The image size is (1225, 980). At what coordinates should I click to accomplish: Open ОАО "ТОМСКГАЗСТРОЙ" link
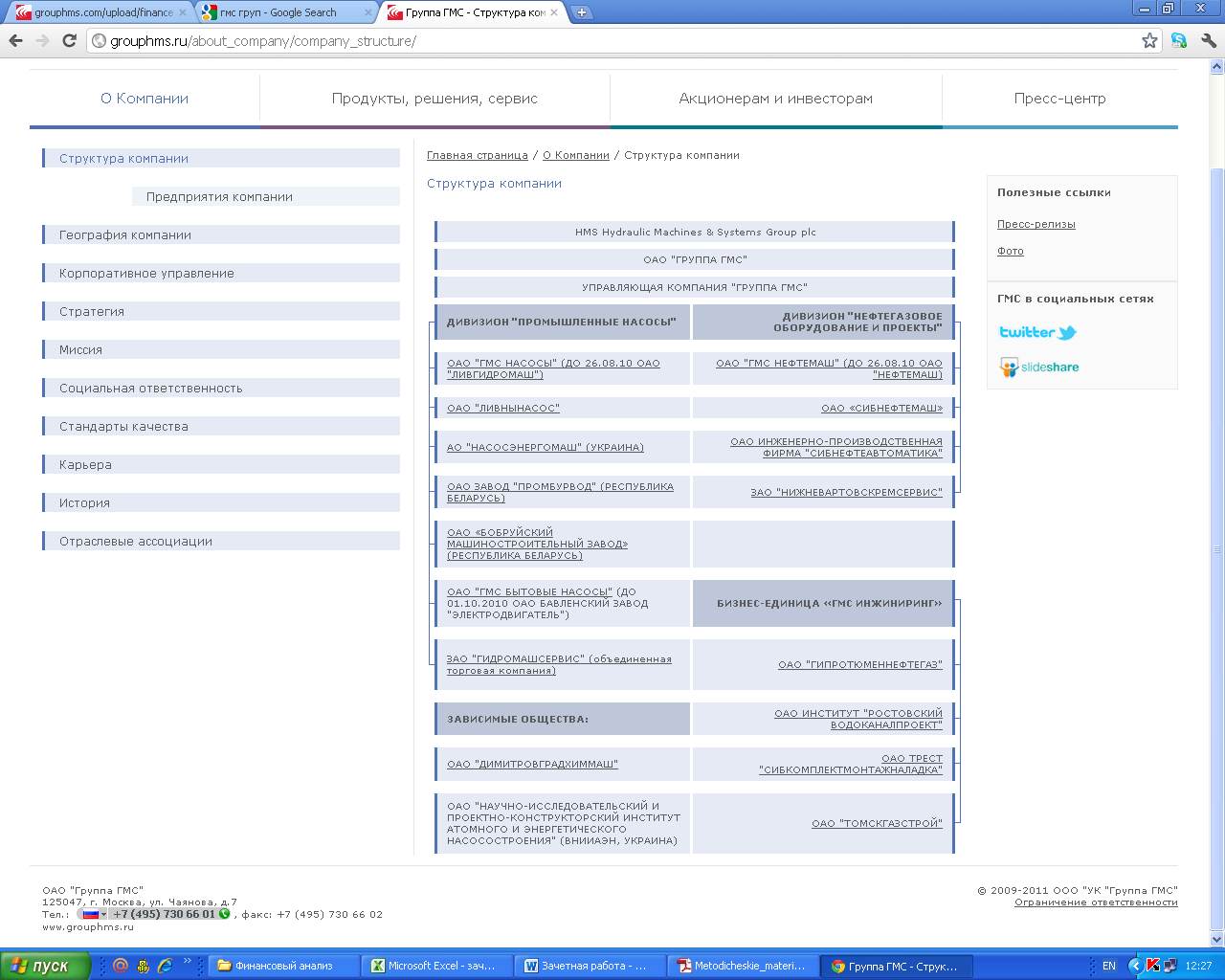[877, 823]
